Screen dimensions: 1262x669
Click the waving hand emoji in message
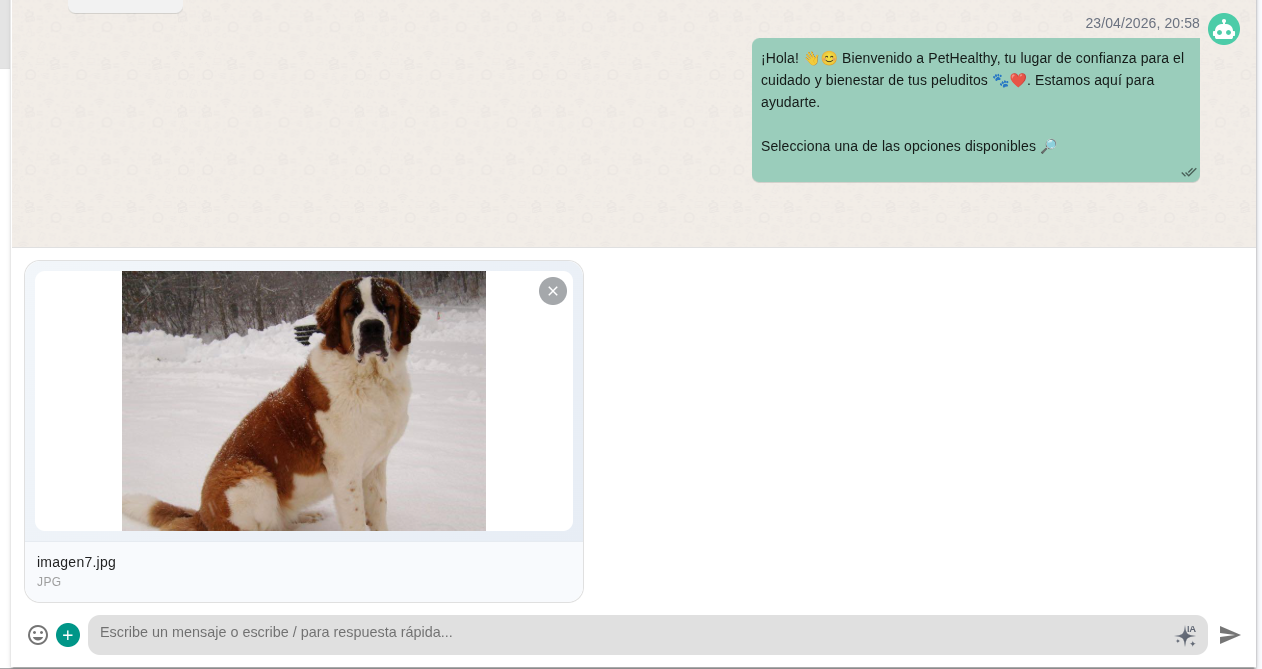811,58
